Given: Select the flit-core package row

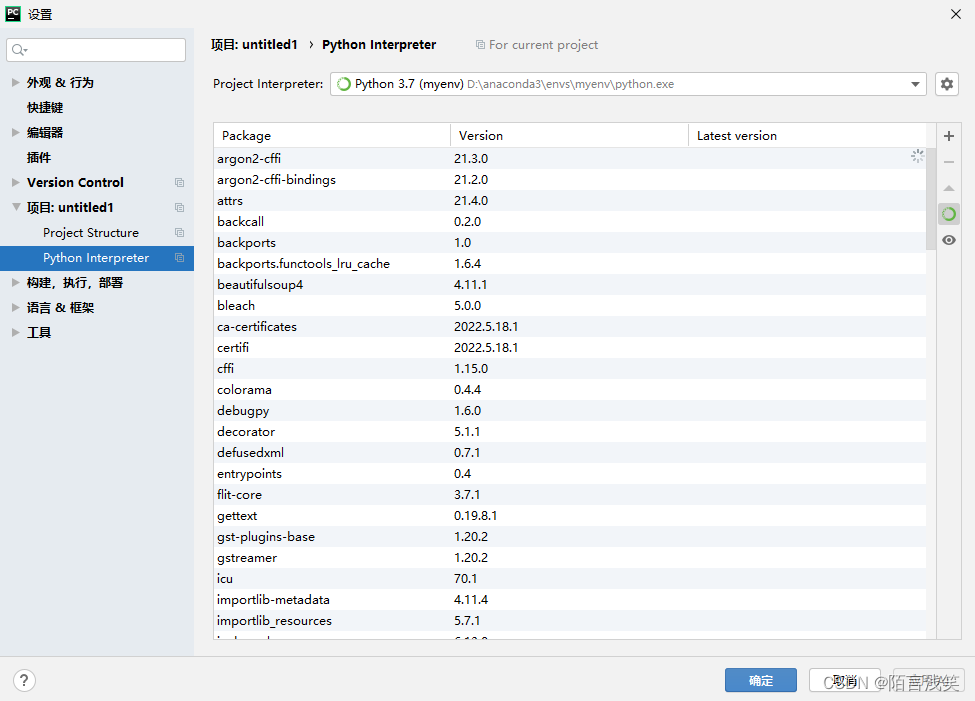Looking at the screenshot, I should pyautogui.click(x=570, y=494).
